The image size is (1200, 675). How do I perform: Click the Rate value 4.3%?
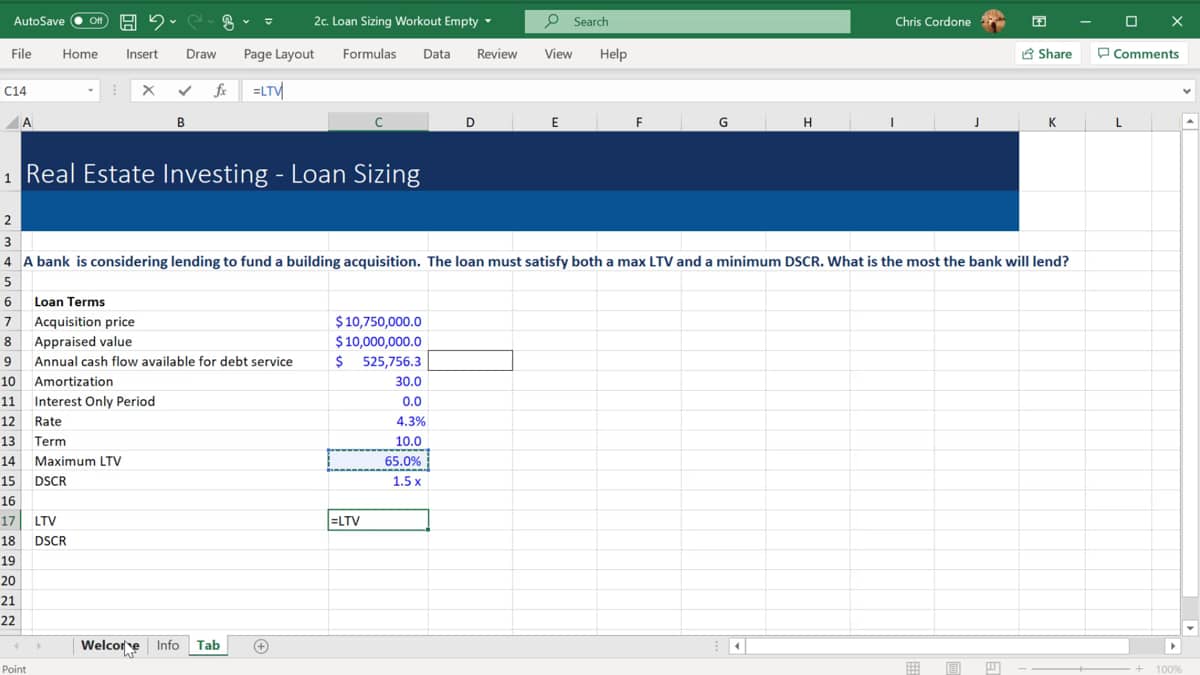[x=378, y=421]
